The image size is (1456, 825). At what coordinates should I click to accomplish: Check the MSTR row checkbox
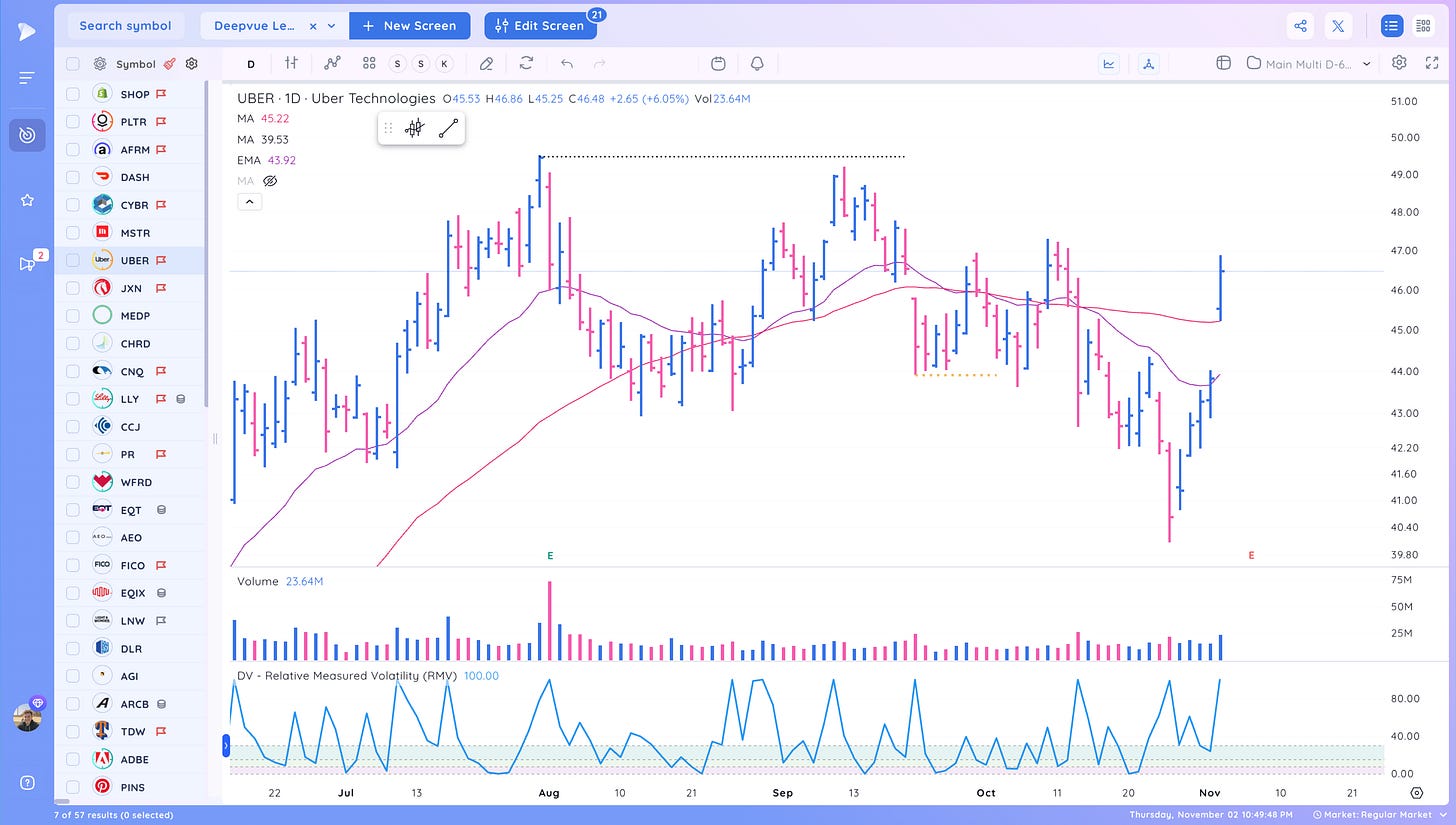(x=73, y=232)
